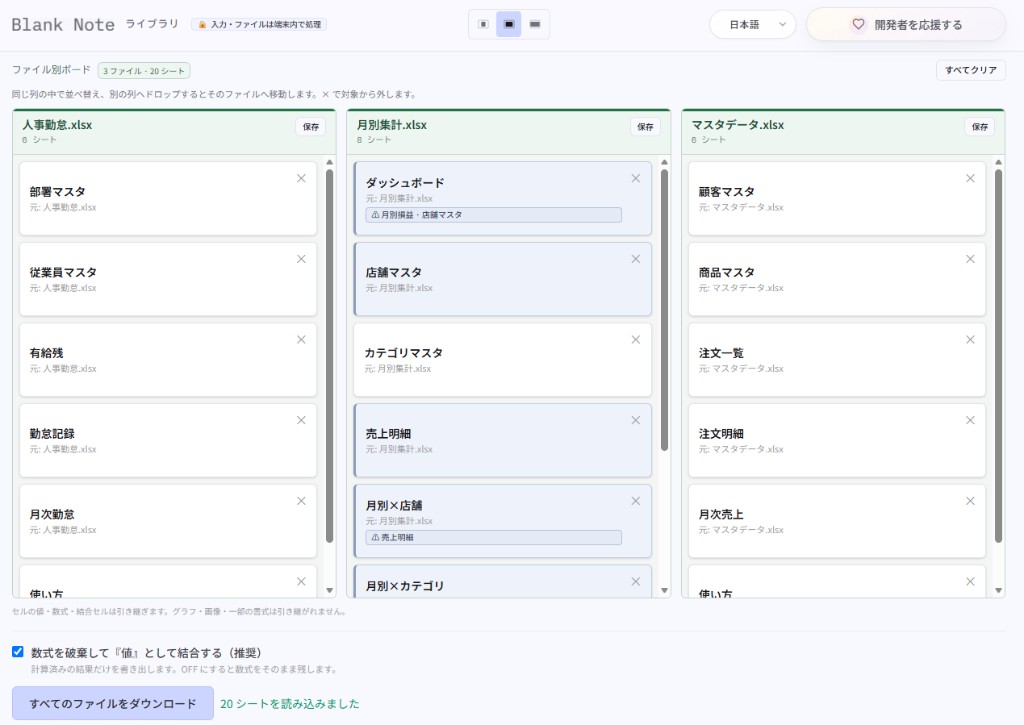Open the ライブラリ link

pyautogui.click(x=152, y=24)
